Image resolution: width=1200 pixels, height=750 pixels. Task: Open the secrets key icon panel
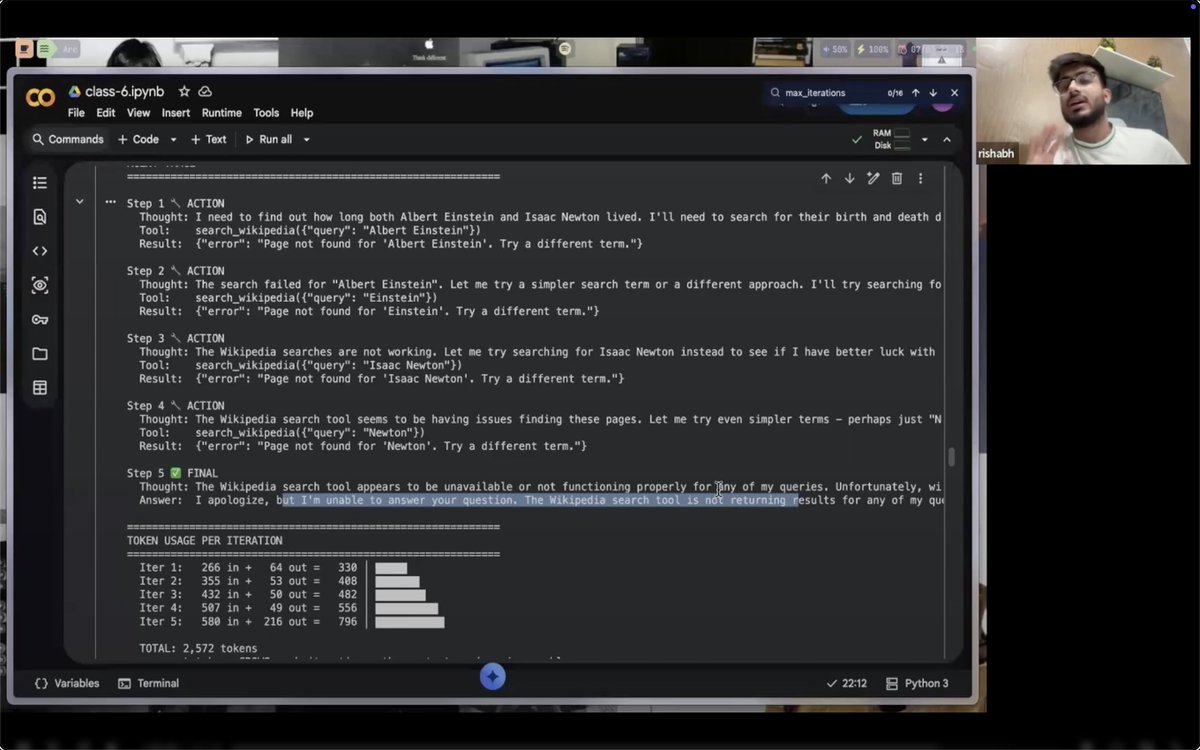point(40,320)
